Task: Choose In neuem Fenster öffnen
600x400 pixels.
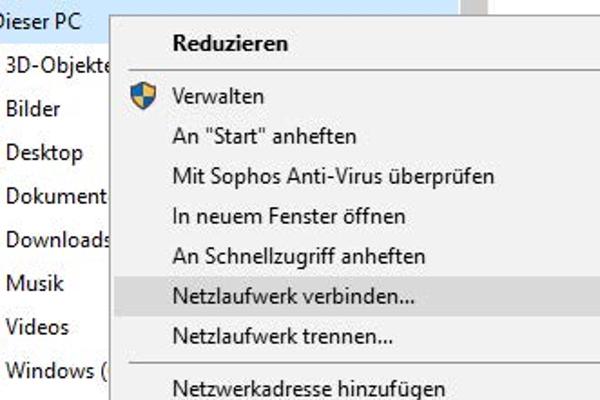Action: click(288, 216)
